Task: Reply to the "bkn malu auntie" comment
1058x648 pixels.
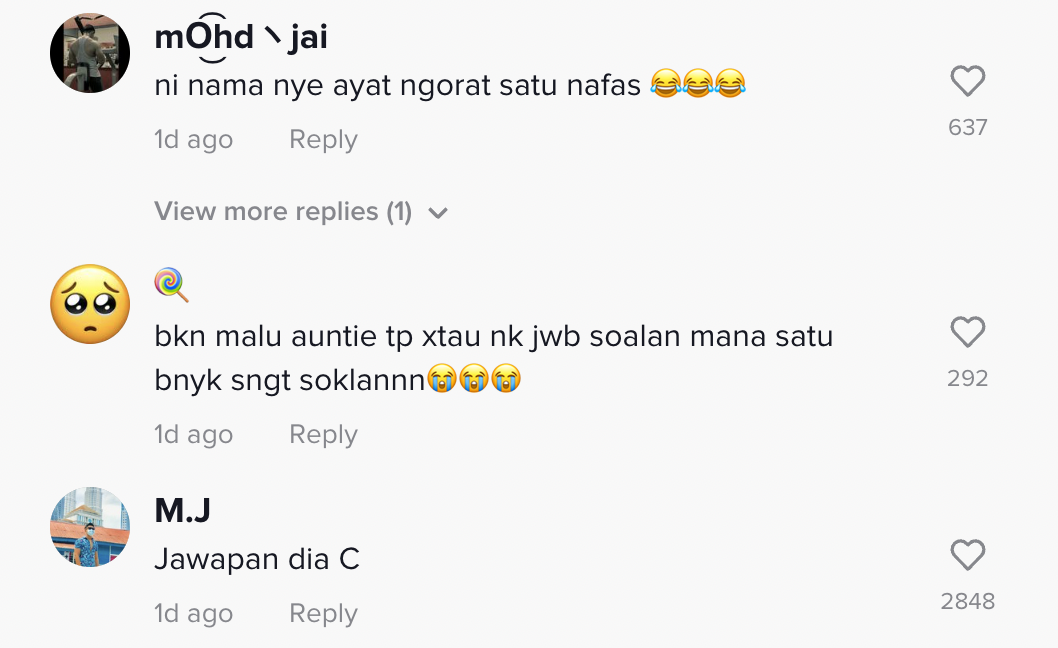Action: click(x=323, y=435)
